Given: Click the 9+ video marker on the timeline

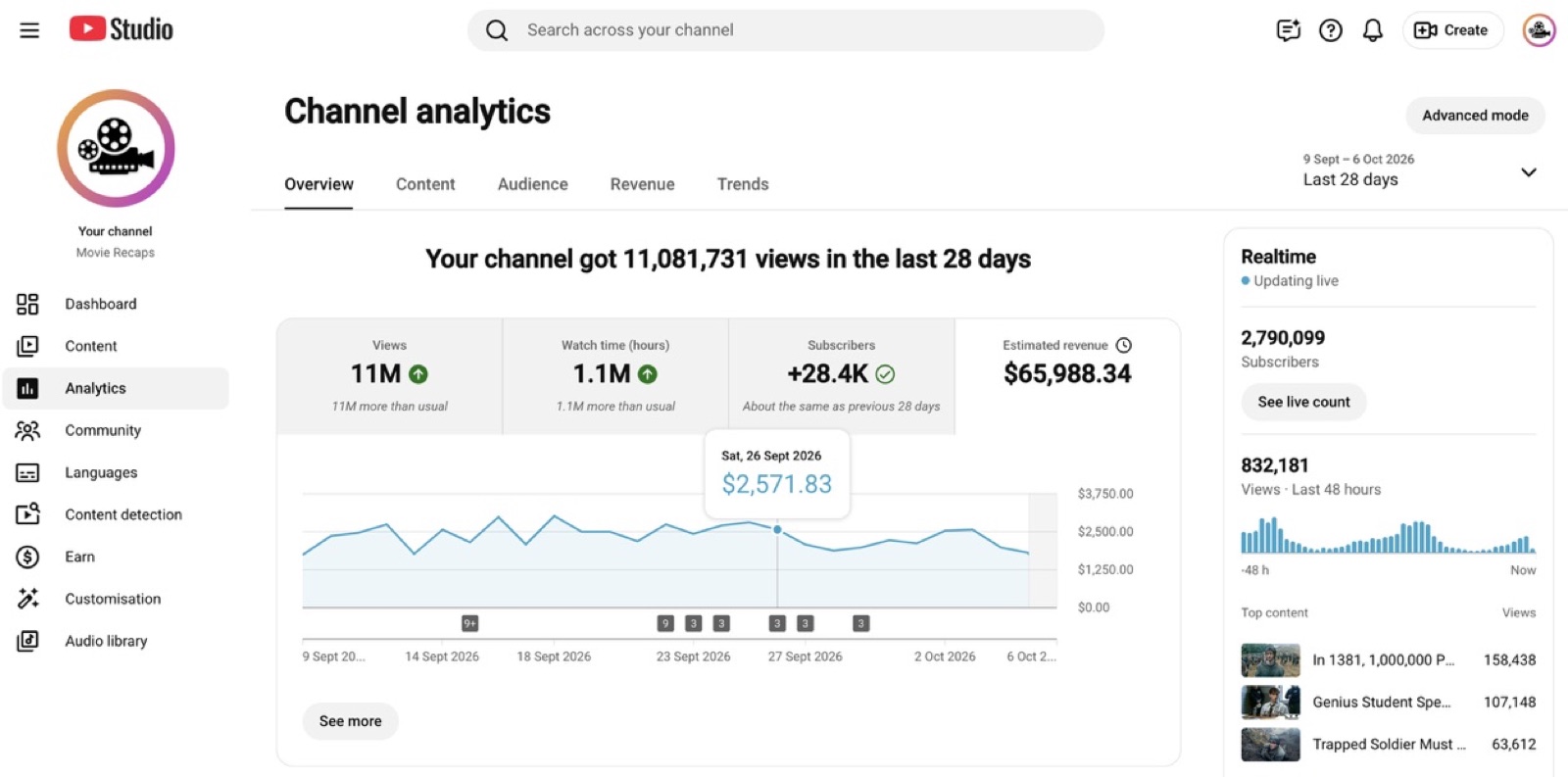Looking at the screenshot, I should click(x=469, y=623).
